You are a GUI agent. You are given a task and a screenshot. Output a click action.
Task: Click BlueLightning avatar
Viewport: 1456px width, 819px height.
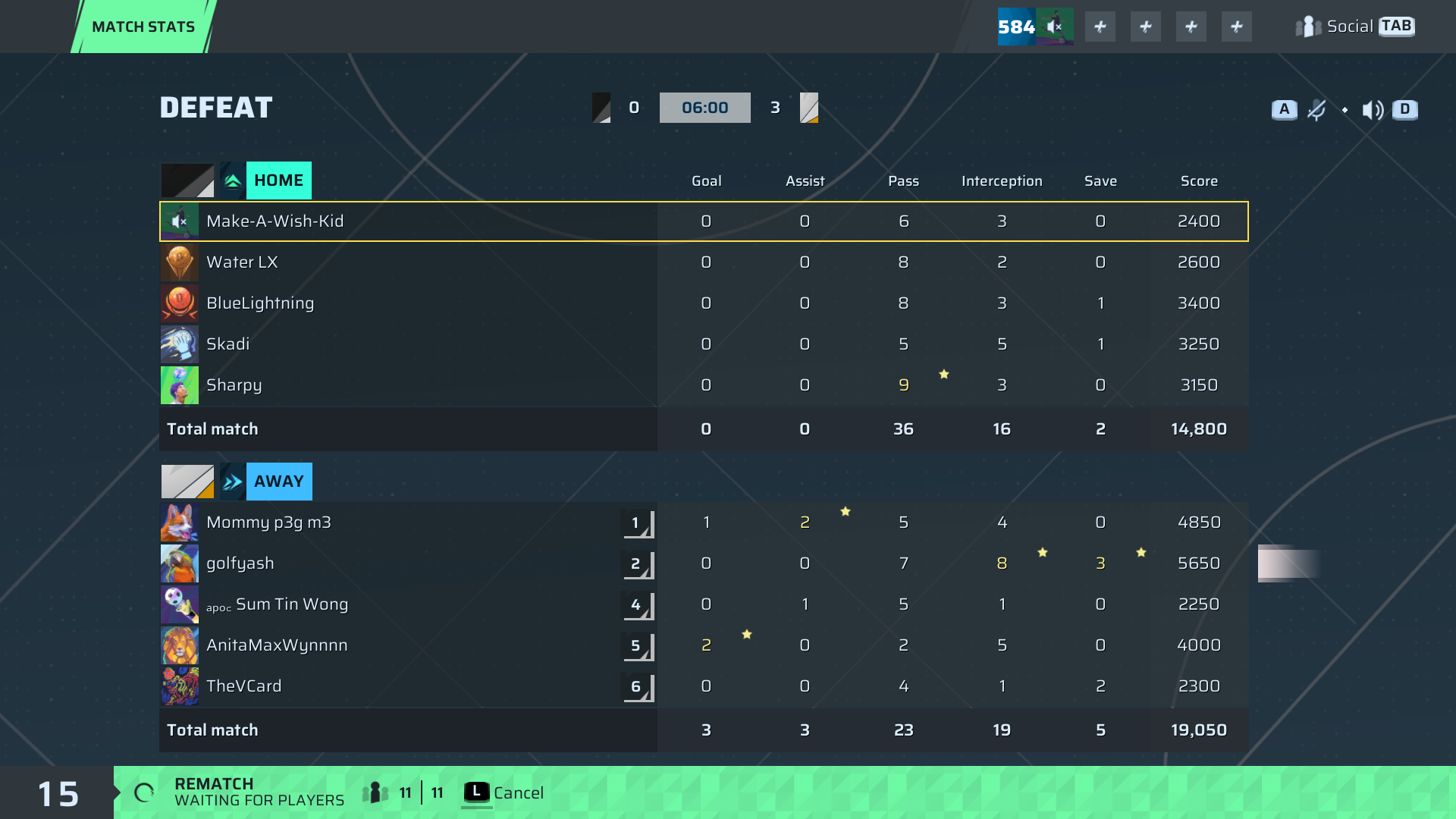(180, 303)
